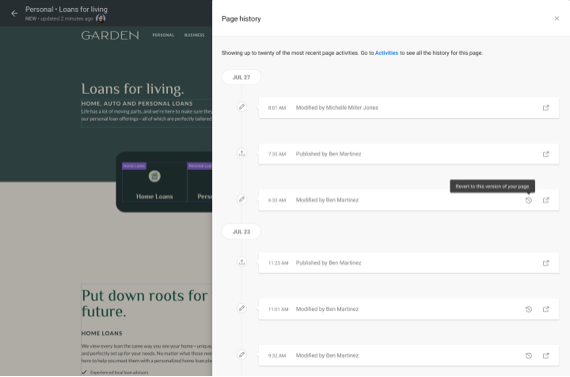Select the JUL 23 date chip

pos(241,232)
